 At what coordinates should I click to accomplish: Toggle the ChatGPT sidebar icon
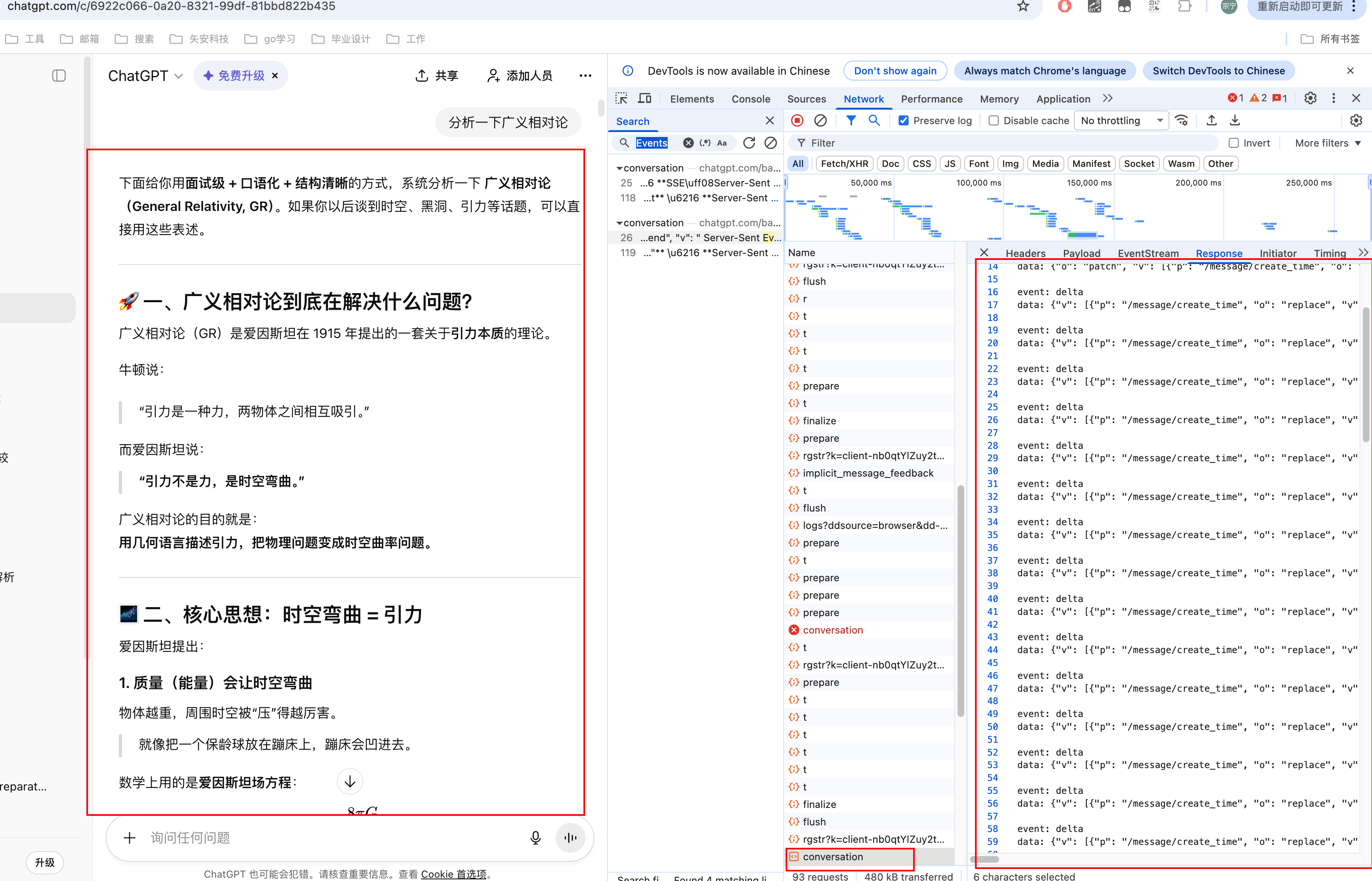tap(59, 76)
